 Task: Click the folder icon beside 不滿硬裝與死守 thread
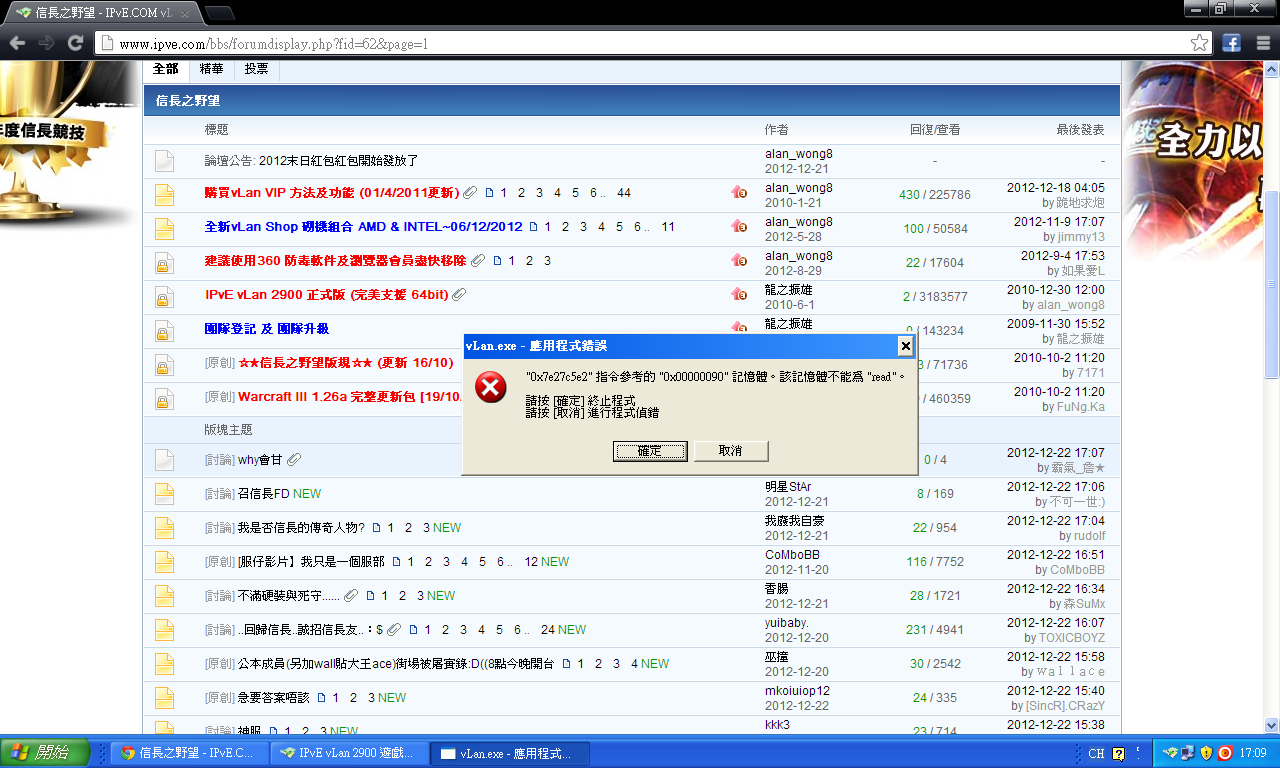point(164,596)
